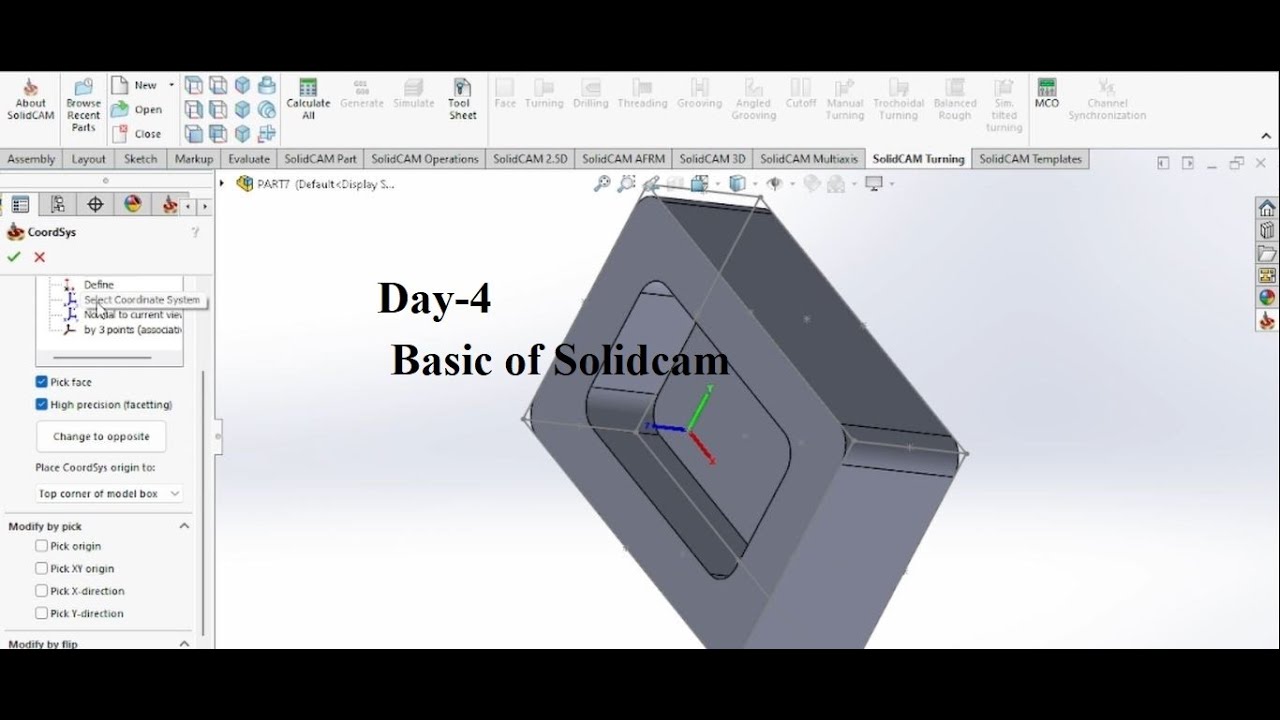Switch to the SolidCAM Part tab
The image size is (1280, 720).
[320, 159]
